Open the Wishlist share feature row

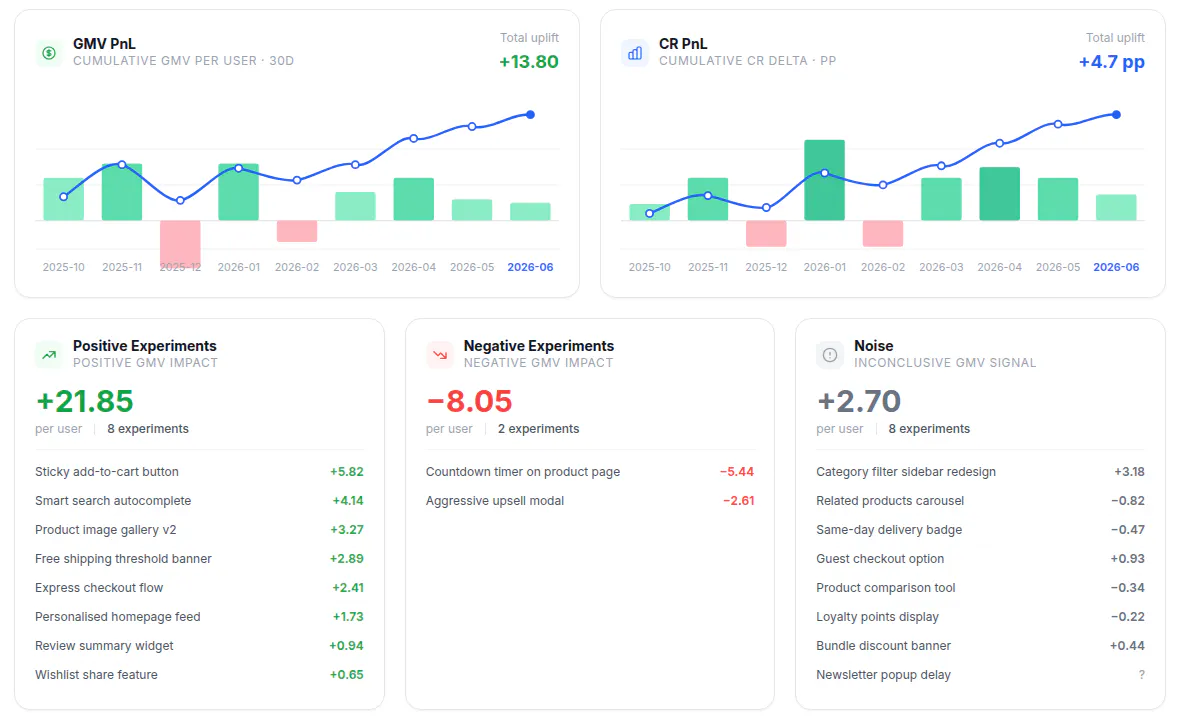tap(199, 675)
